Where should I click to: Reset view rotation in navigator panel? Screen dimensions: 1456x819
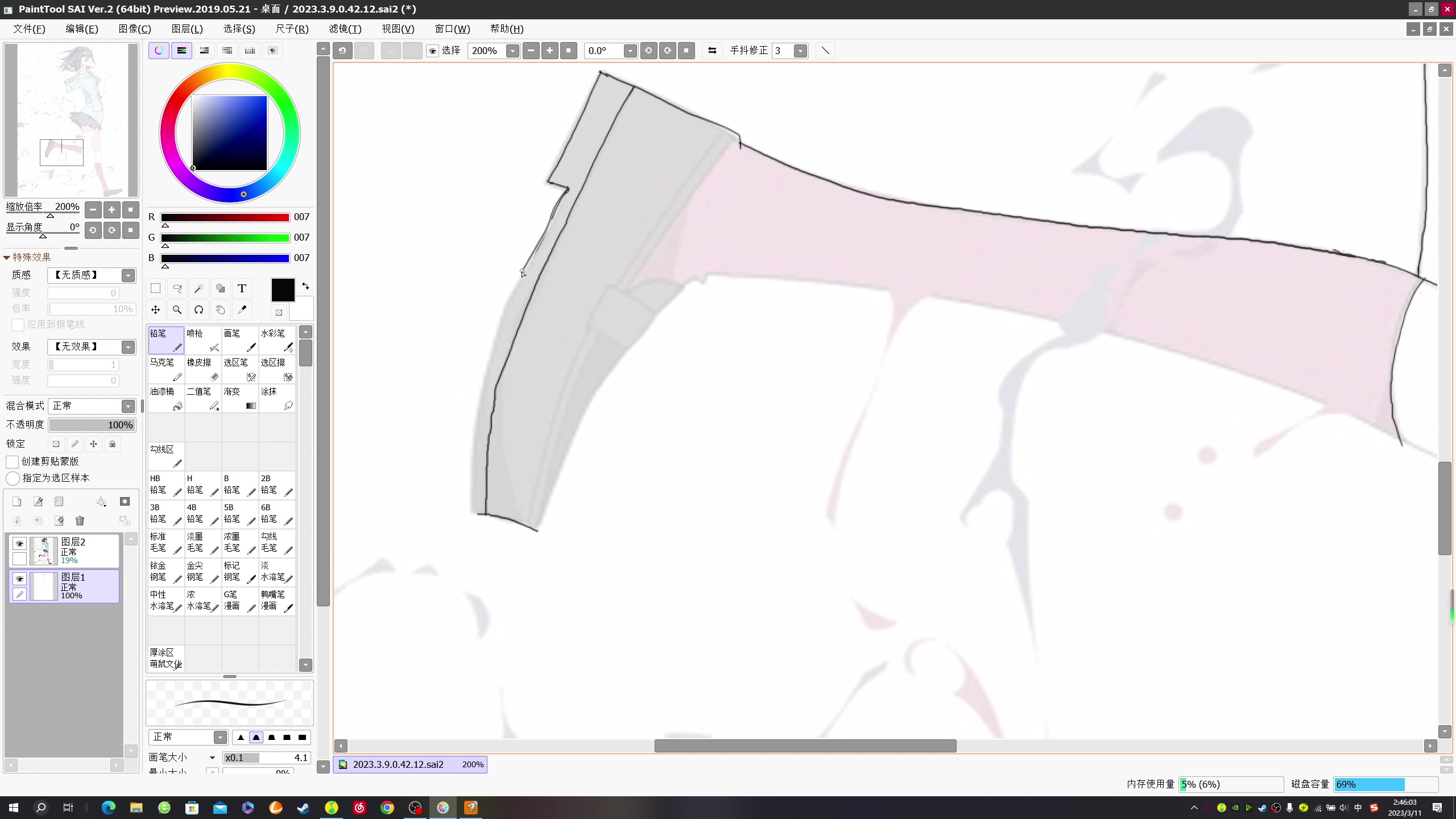[x=130, y=230]
